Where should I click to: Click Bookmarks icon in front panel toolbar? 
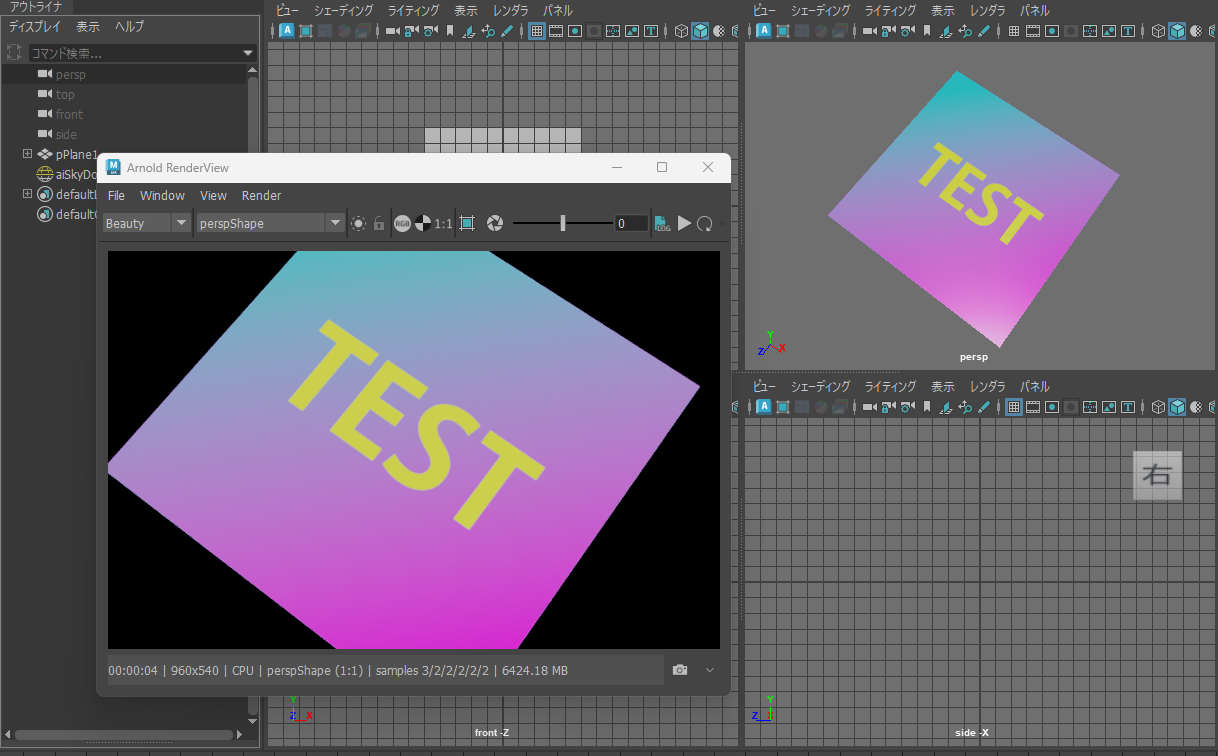pyautogui.click(x=449, y=31)
